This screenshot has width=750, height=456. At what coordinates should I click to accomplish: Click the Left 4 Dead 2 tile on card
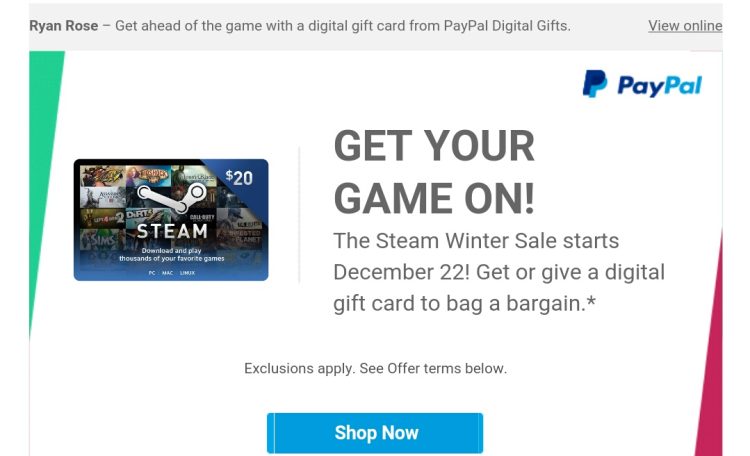coord(102,218)
